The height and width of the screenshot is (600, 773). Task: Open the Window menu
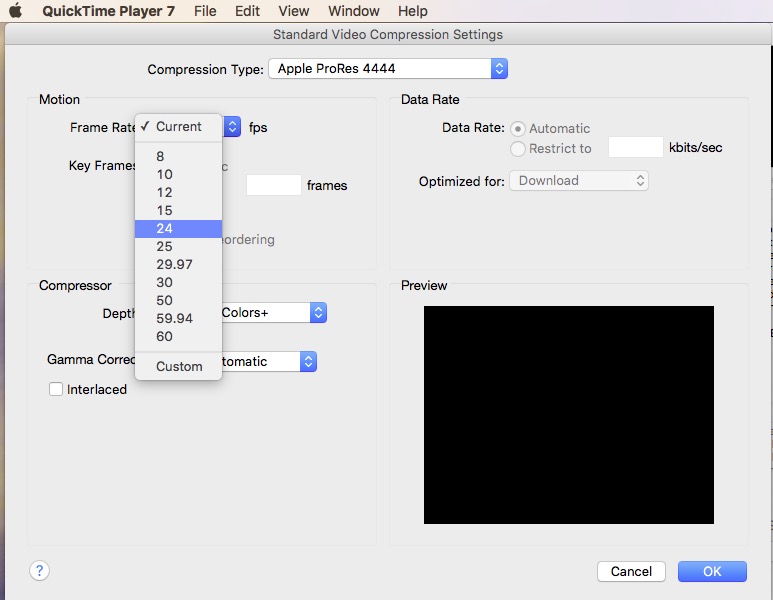[354, 11]
